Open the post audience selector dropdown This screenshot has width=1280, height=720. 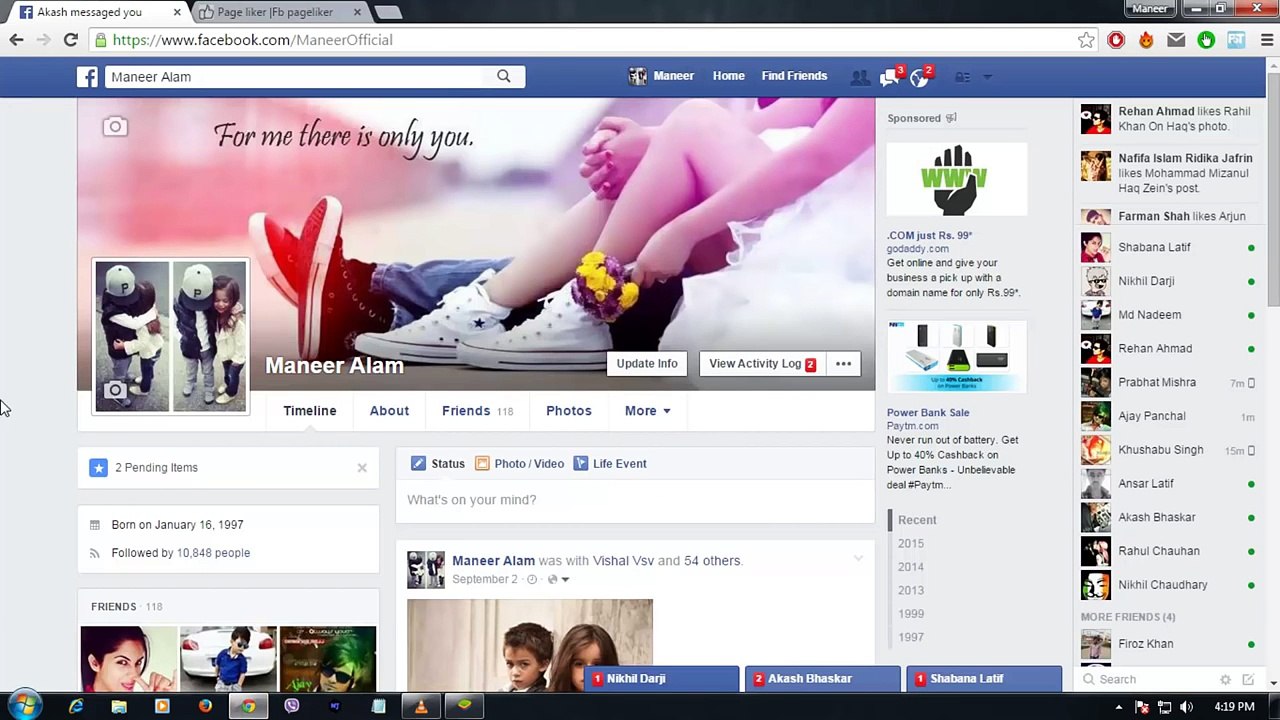tap(558, 580)
